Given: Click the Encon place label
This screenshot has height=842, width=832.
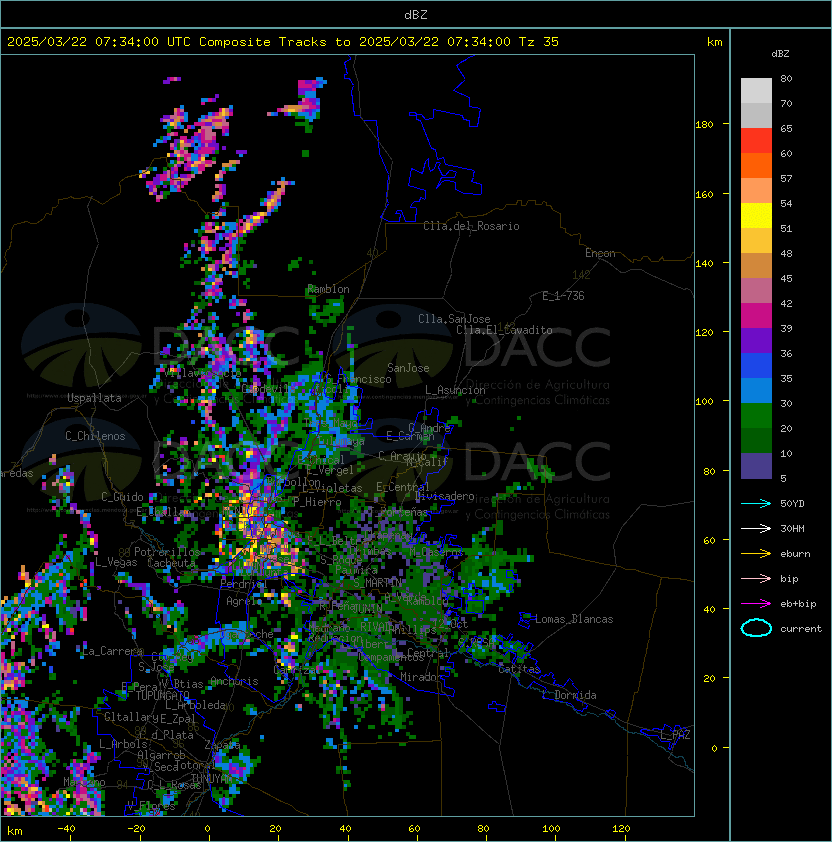Looking at the screenshot, I should point(600,253).
